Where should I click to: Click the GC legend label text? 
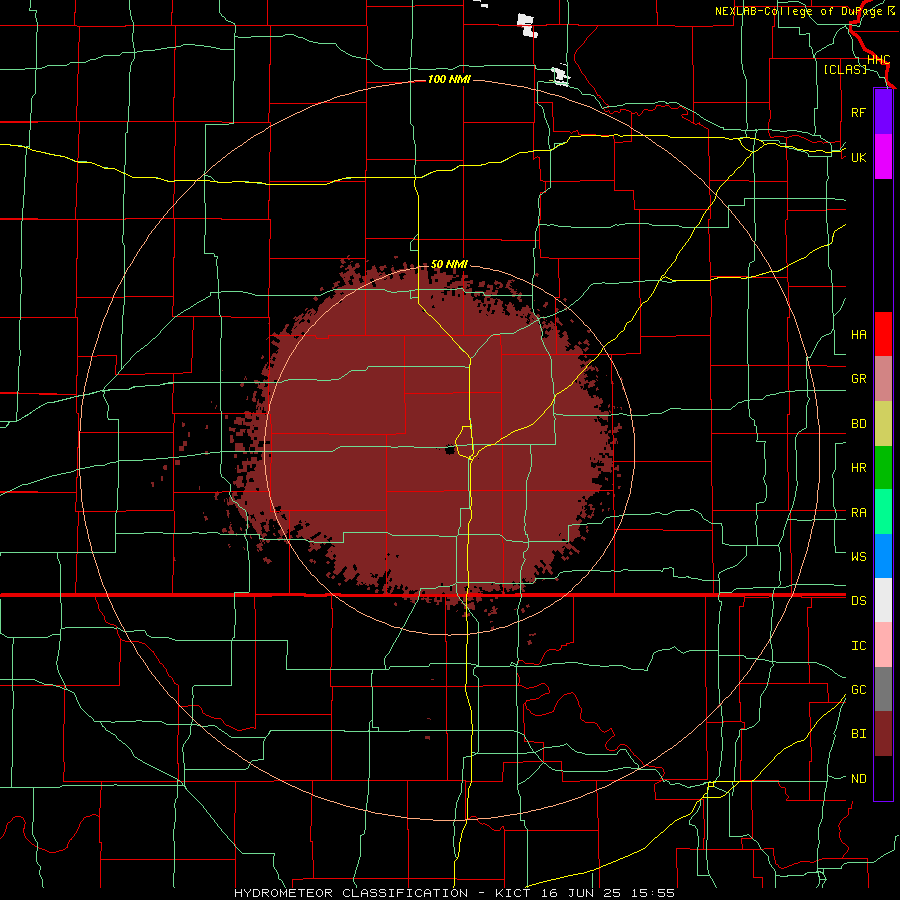coord(858,690)
